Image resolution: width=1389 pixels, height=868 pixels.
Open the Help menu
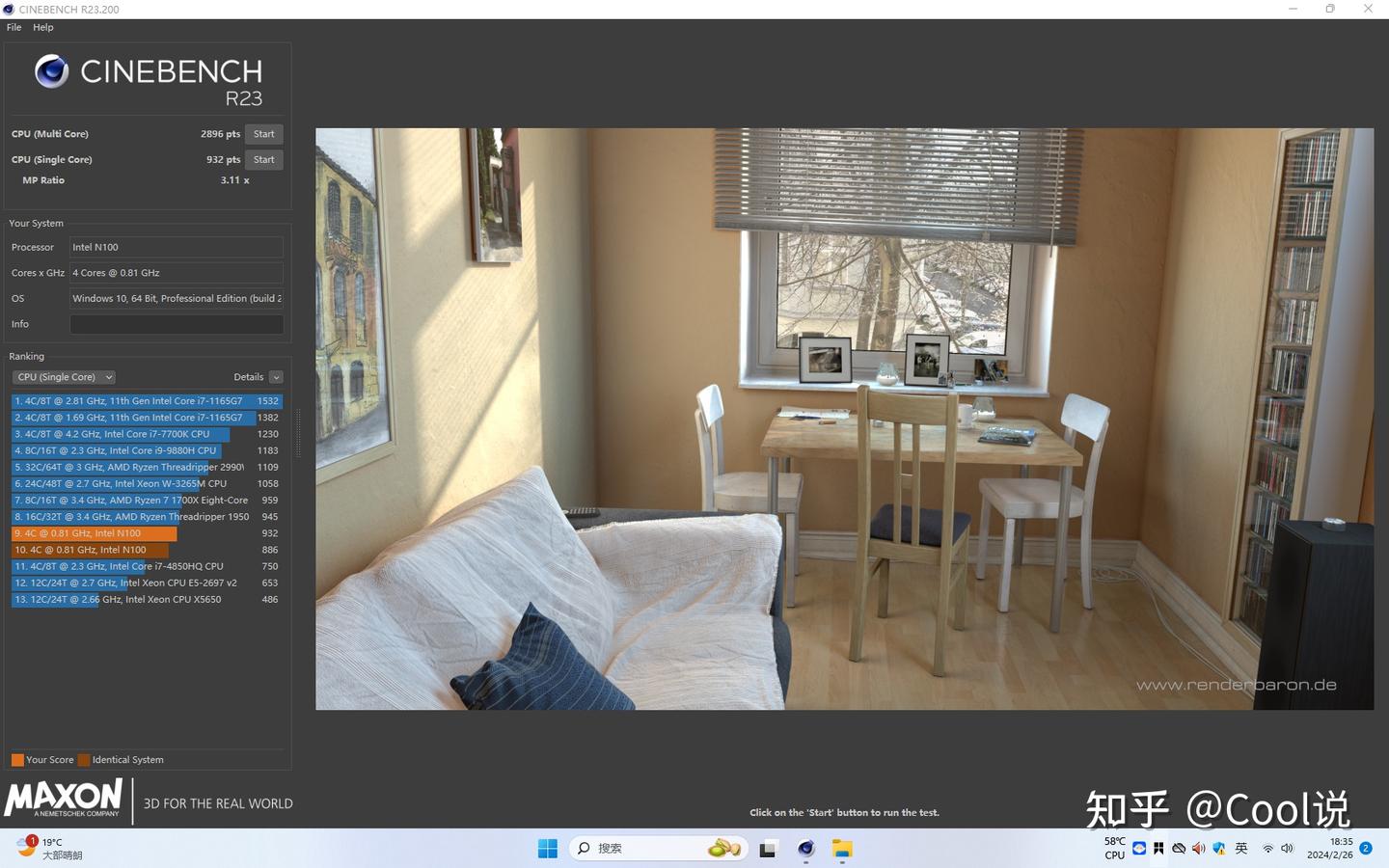pos(43,27)
